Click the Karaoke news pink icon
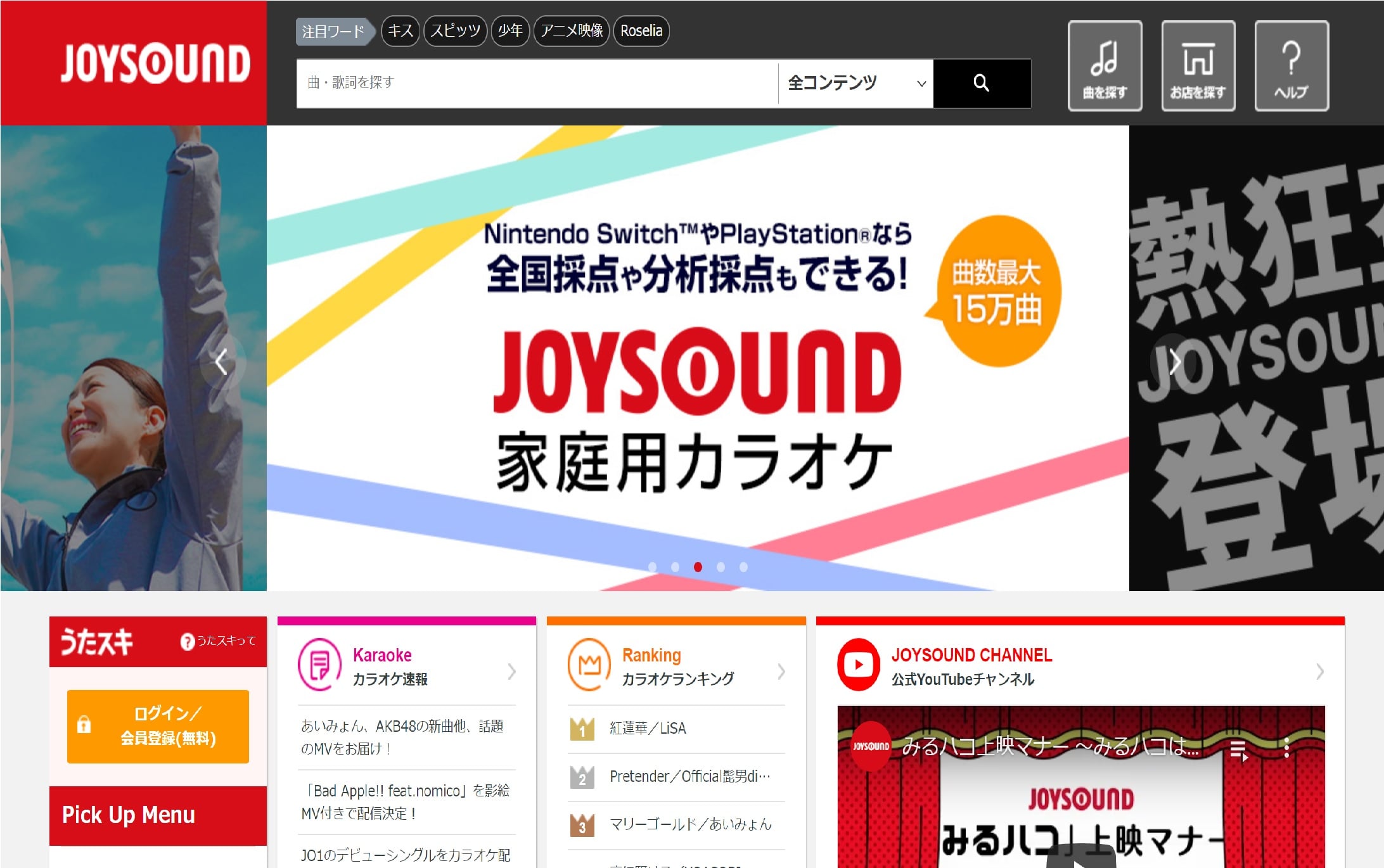Viewport: 1384px width, 868px height. point(320,665)
